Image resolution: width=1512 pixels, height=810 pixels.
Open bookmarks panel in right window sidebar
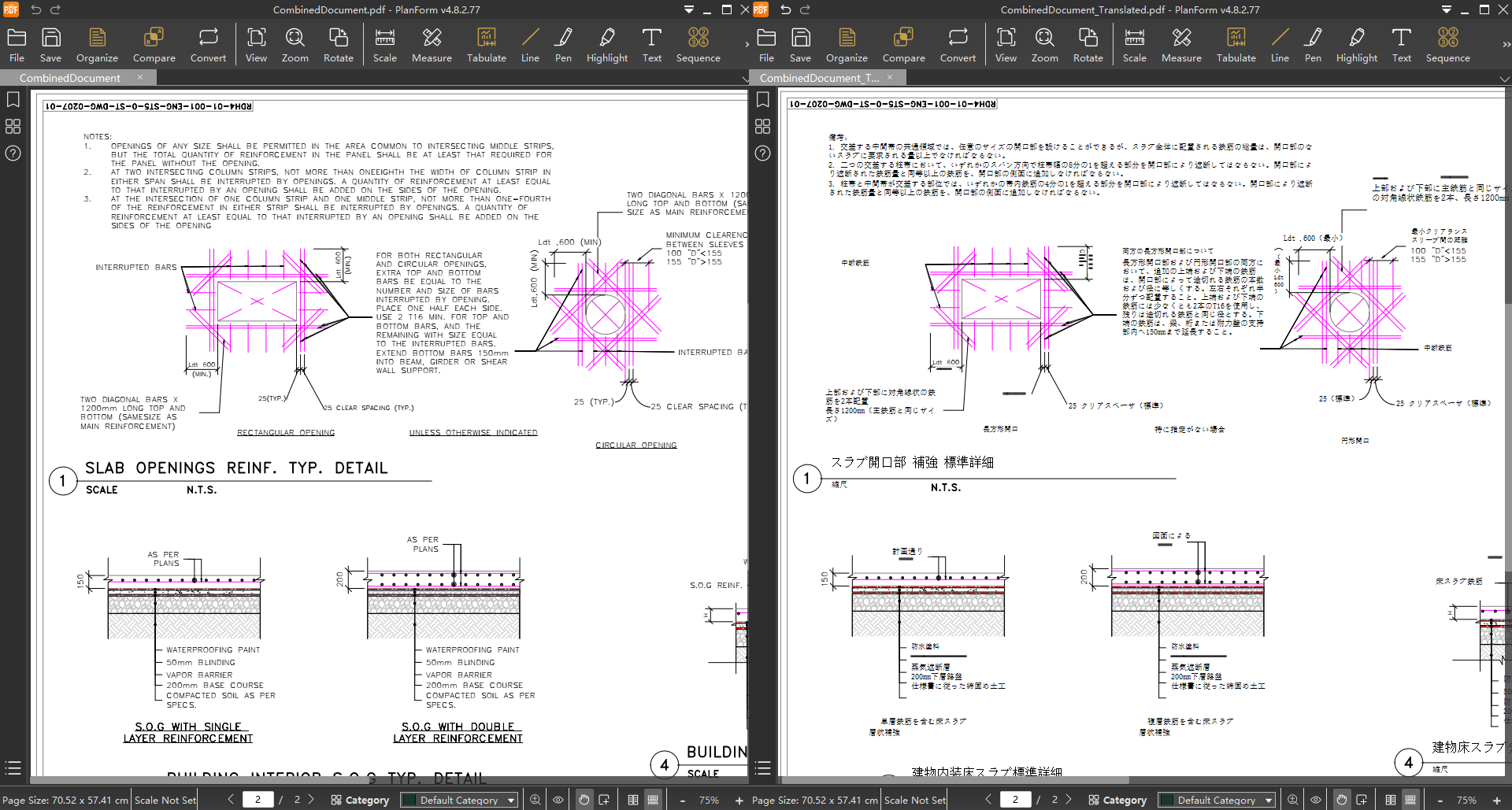pos(762,100)
